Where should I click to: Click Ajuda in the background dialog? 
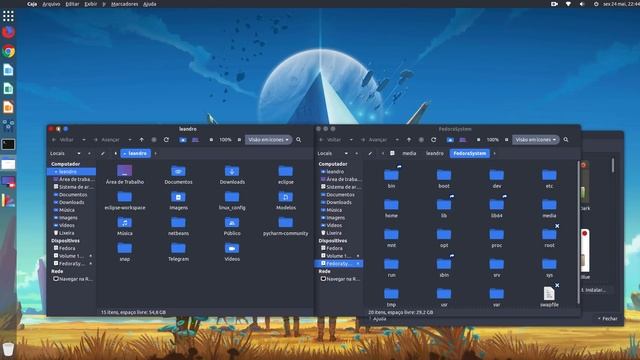tap(378, 319)
